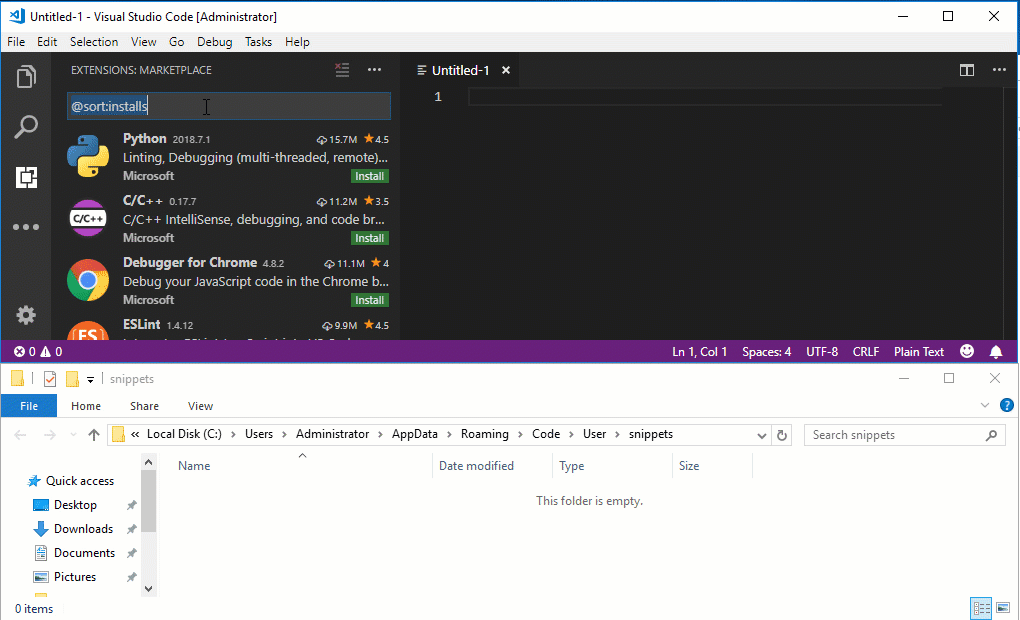Click editor line 1 text area

click(705, 97)
